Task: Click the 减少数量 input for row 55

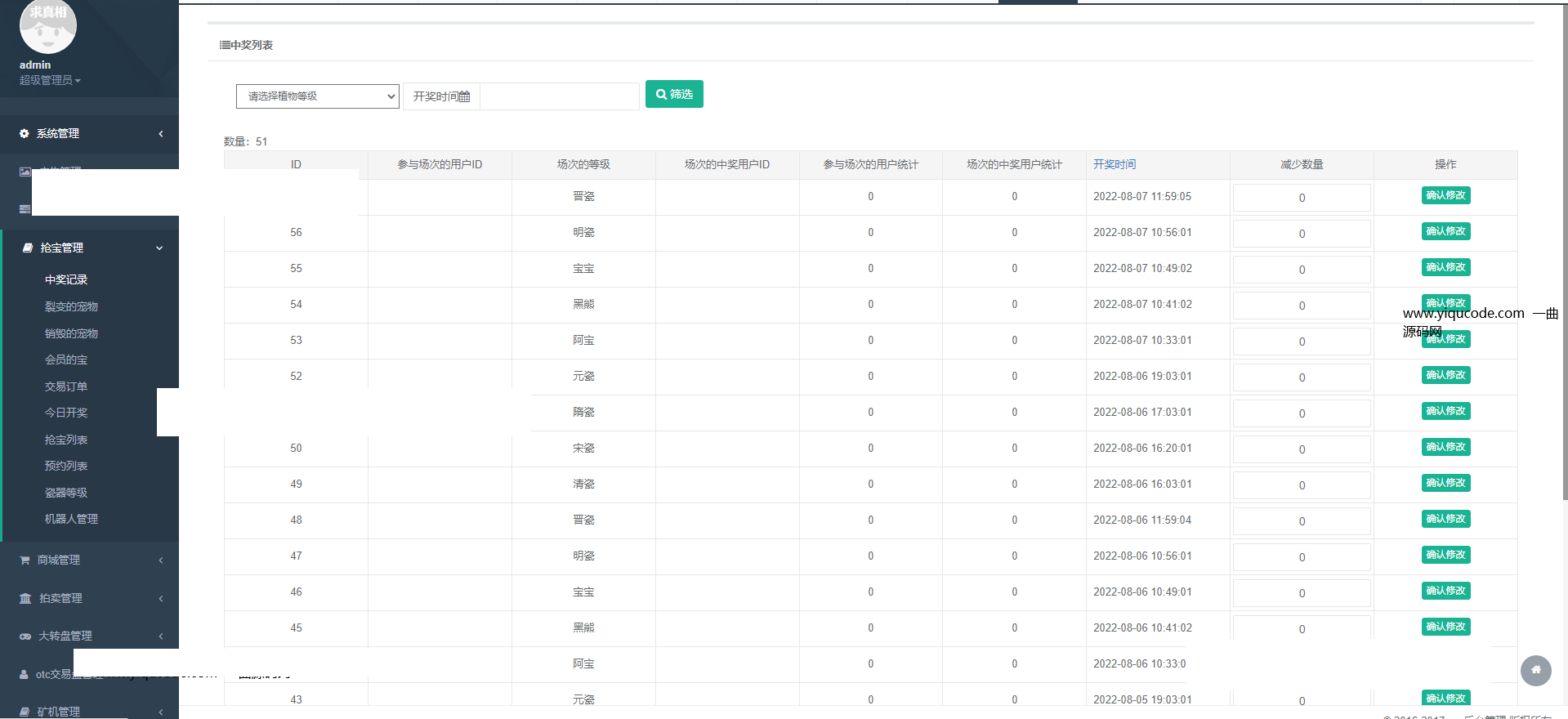Action: point(1301,270)
